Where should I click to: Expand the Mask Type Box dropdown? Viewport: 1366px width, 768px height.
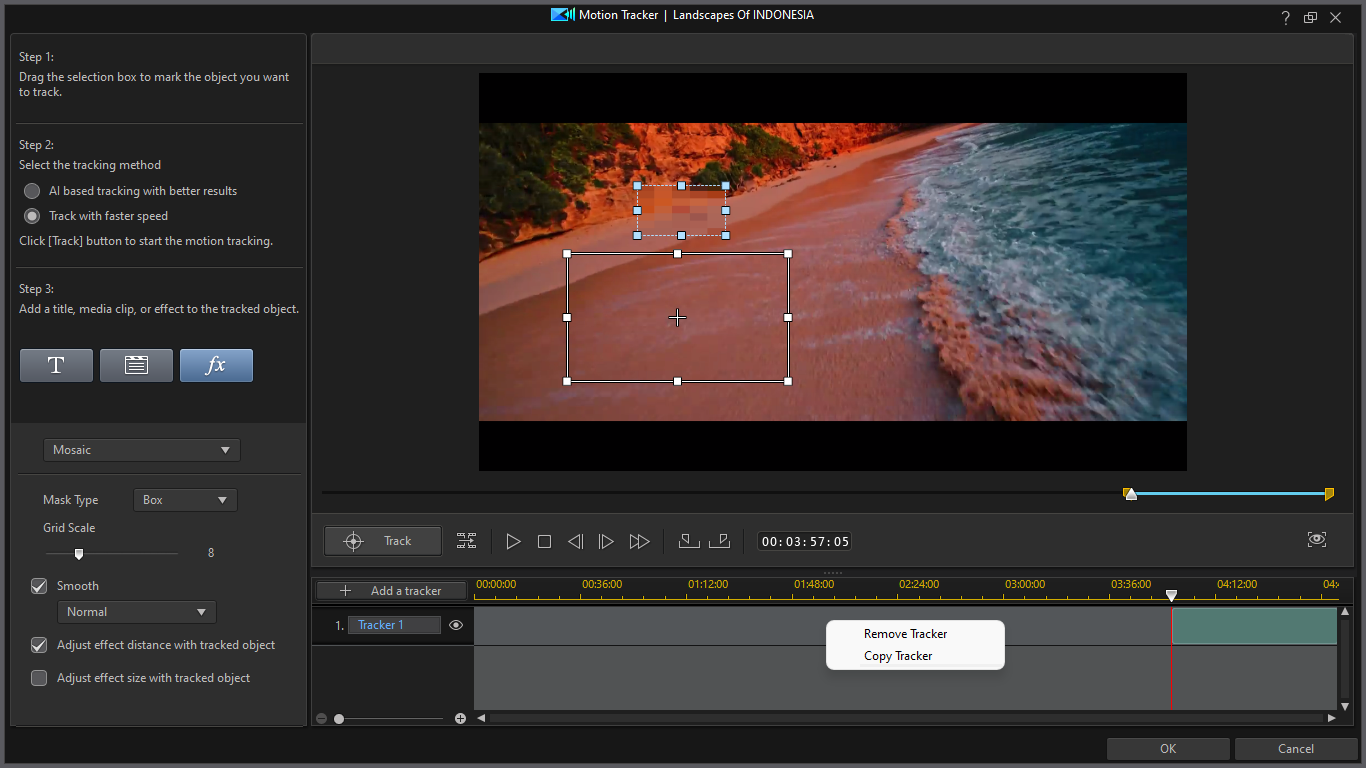[x=185, y=500]
